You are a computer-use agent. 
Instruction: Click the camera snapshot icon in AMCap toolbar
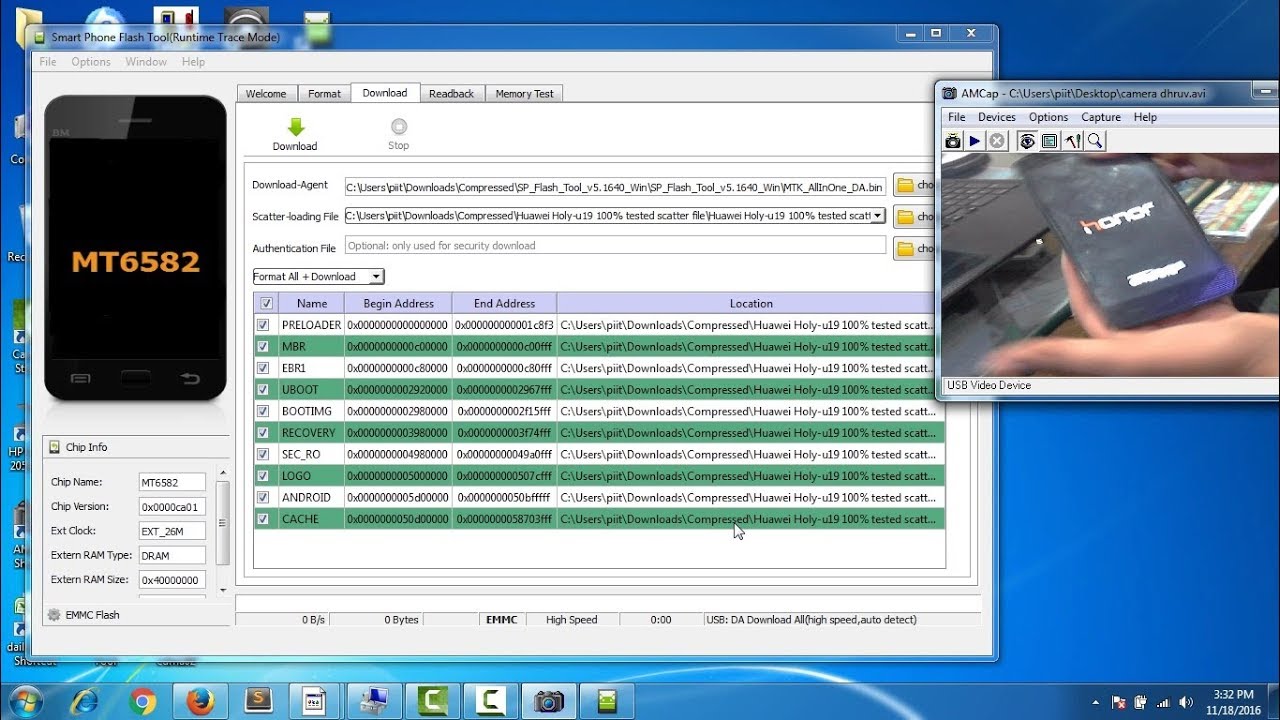coord(953,141)
